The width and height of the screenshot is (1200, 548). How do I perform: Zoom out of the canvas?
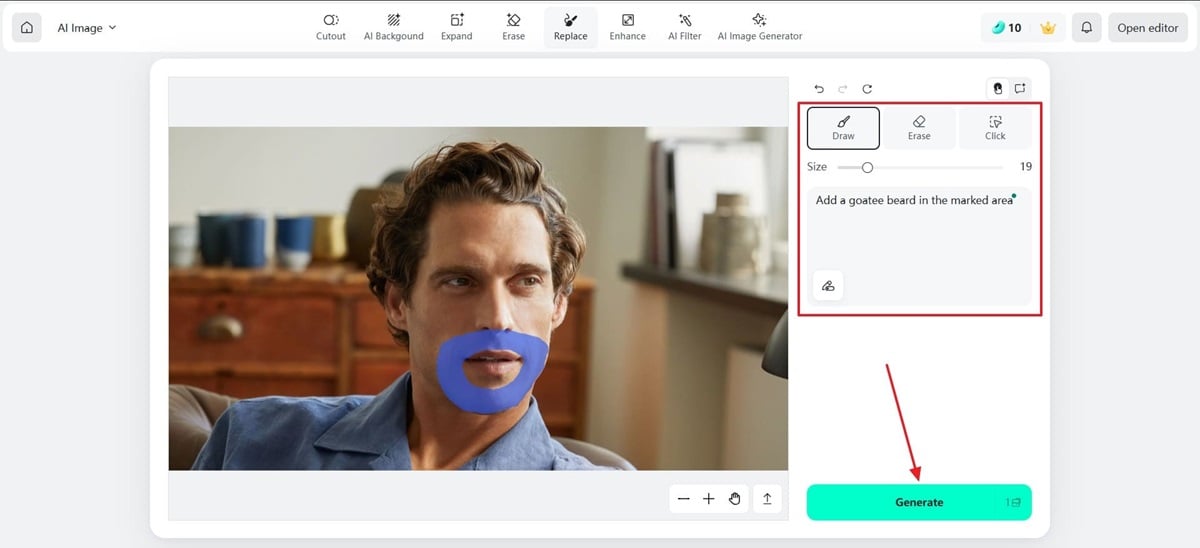tap(683, 498)
